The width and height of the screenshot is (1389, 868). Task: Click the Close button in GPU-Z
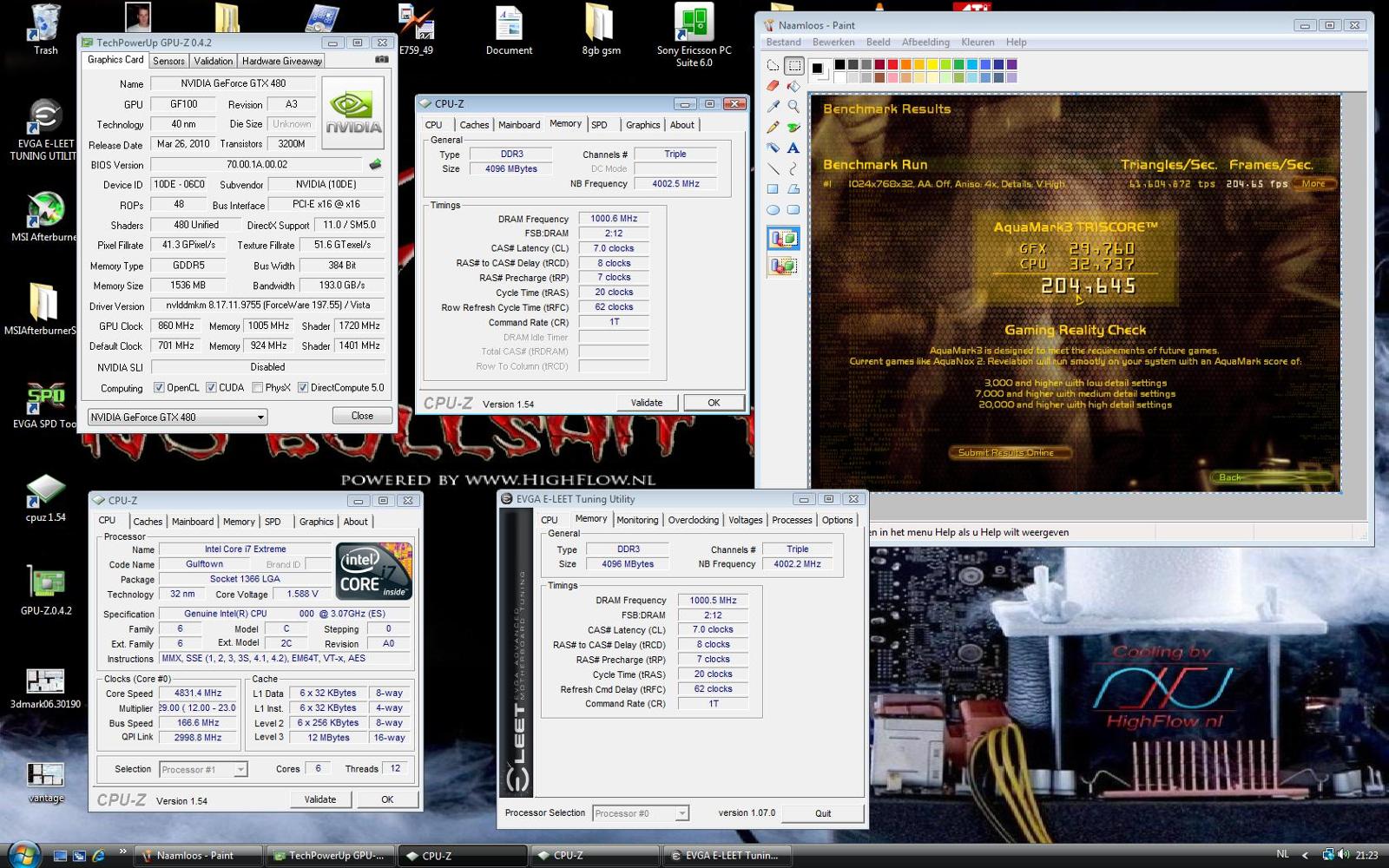362,416
